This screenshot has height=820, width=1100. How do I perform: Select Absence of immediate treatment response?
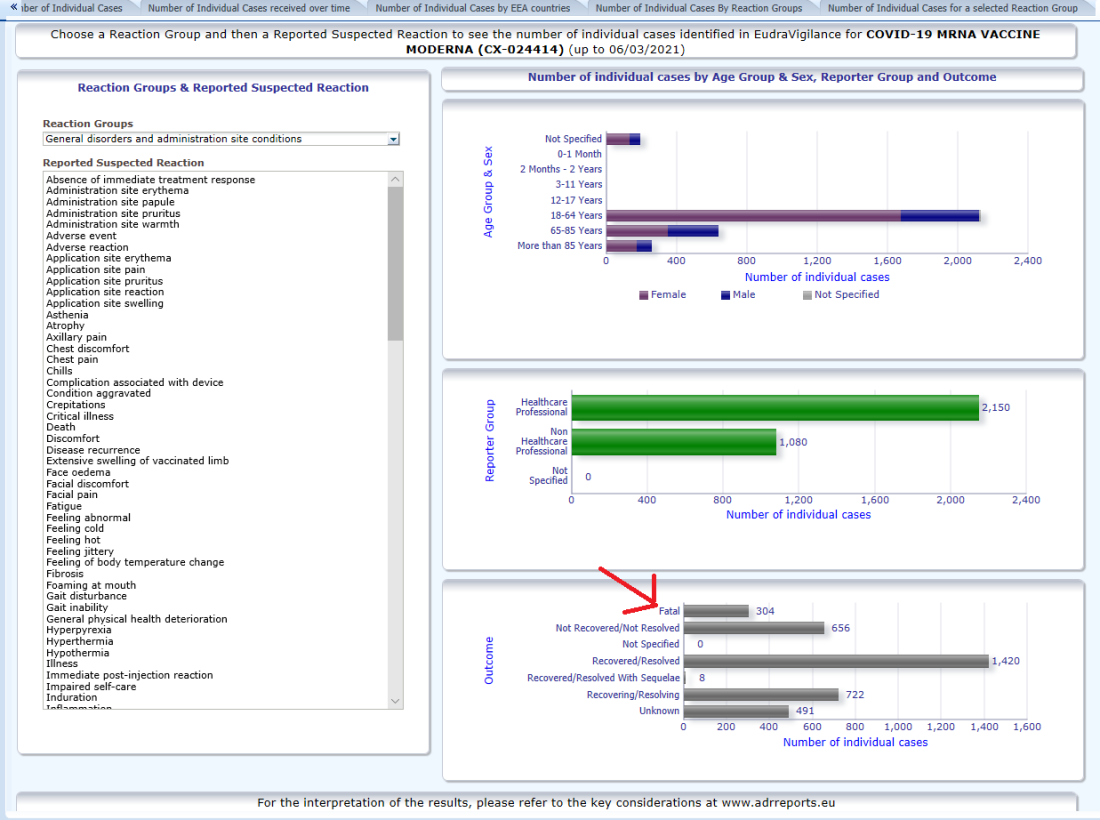point(151,180)
